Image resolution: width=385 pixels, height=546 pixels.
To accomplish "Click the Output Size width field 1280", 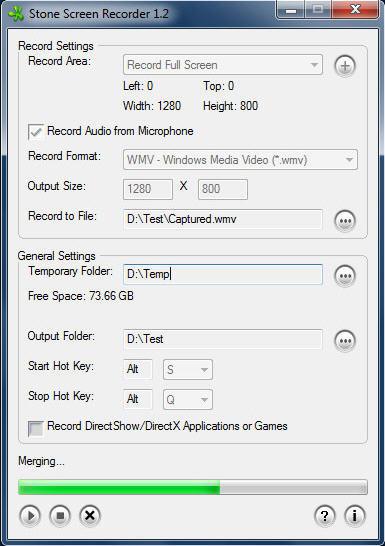I will pyautogui.click(x=148, y=189).
